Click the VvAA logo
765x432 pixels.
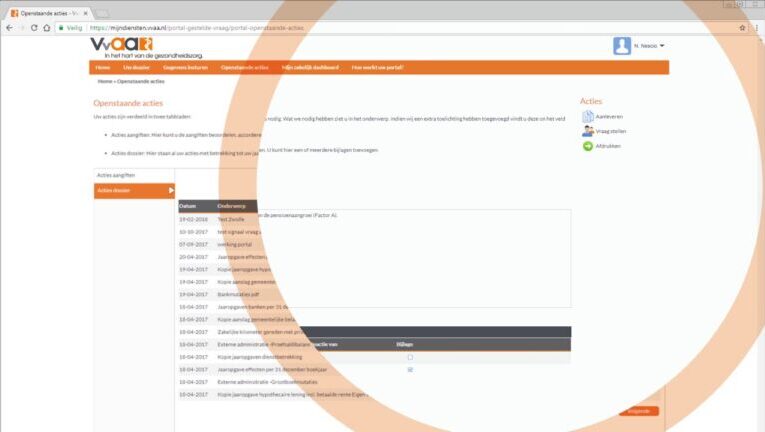[x=121, y=44]
